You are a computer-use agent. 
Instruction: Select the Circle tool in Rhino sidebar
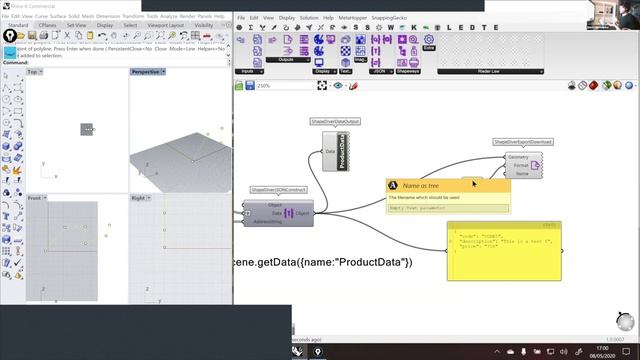[7, 99]
